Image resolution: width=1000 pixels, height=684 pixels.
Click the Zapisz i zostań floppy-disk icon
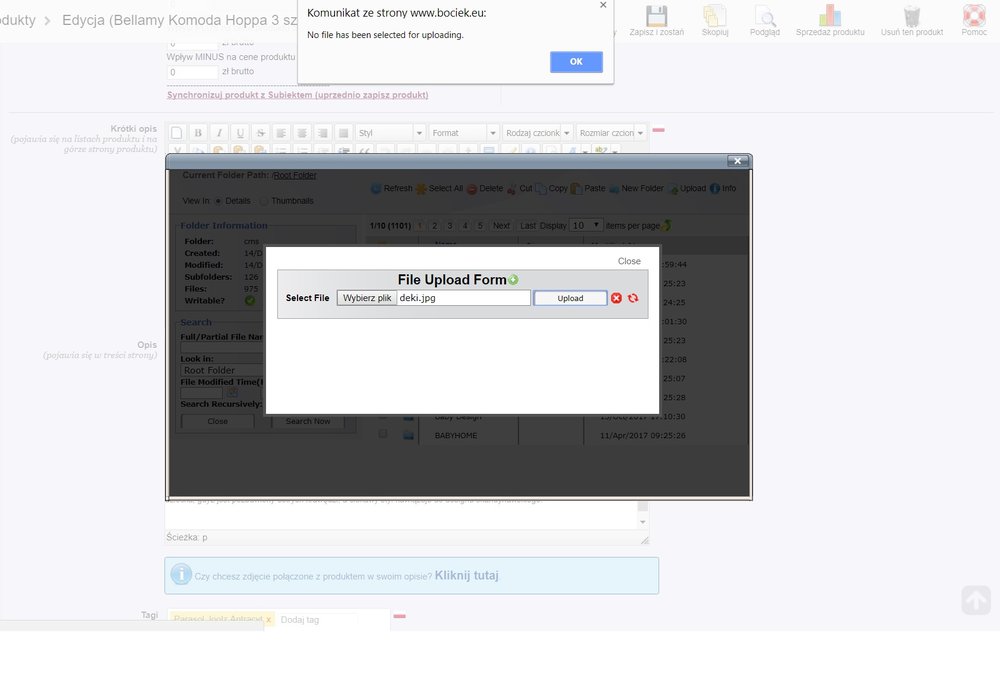(x=656, y=15)
